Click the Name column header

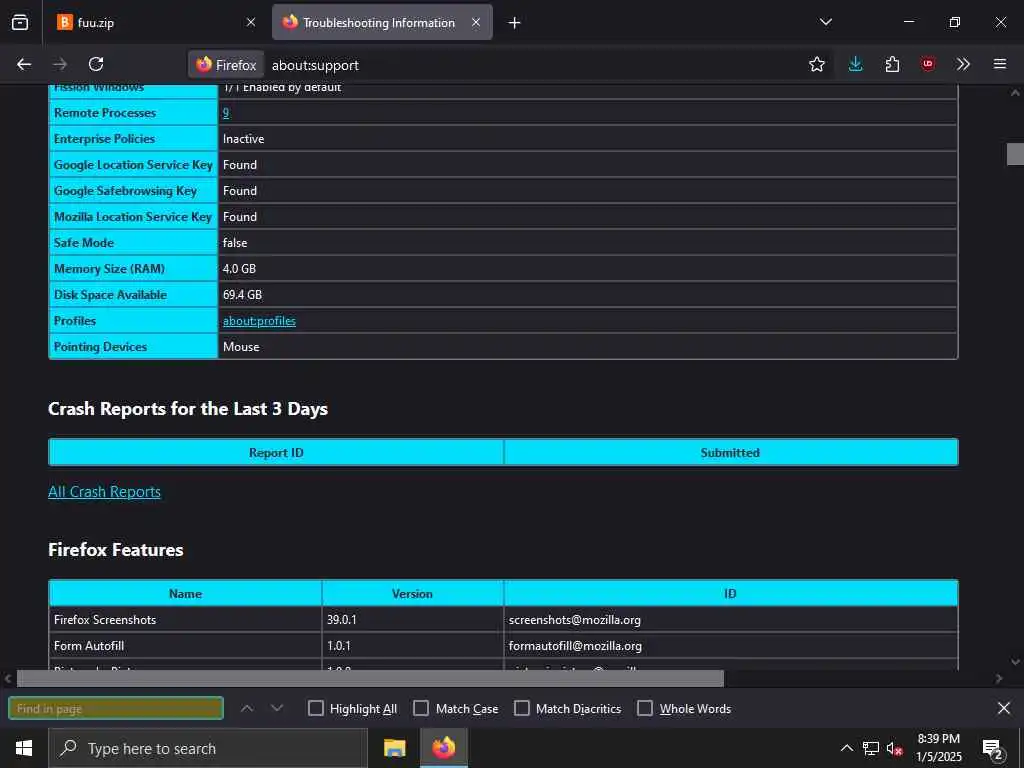point(185,594)
